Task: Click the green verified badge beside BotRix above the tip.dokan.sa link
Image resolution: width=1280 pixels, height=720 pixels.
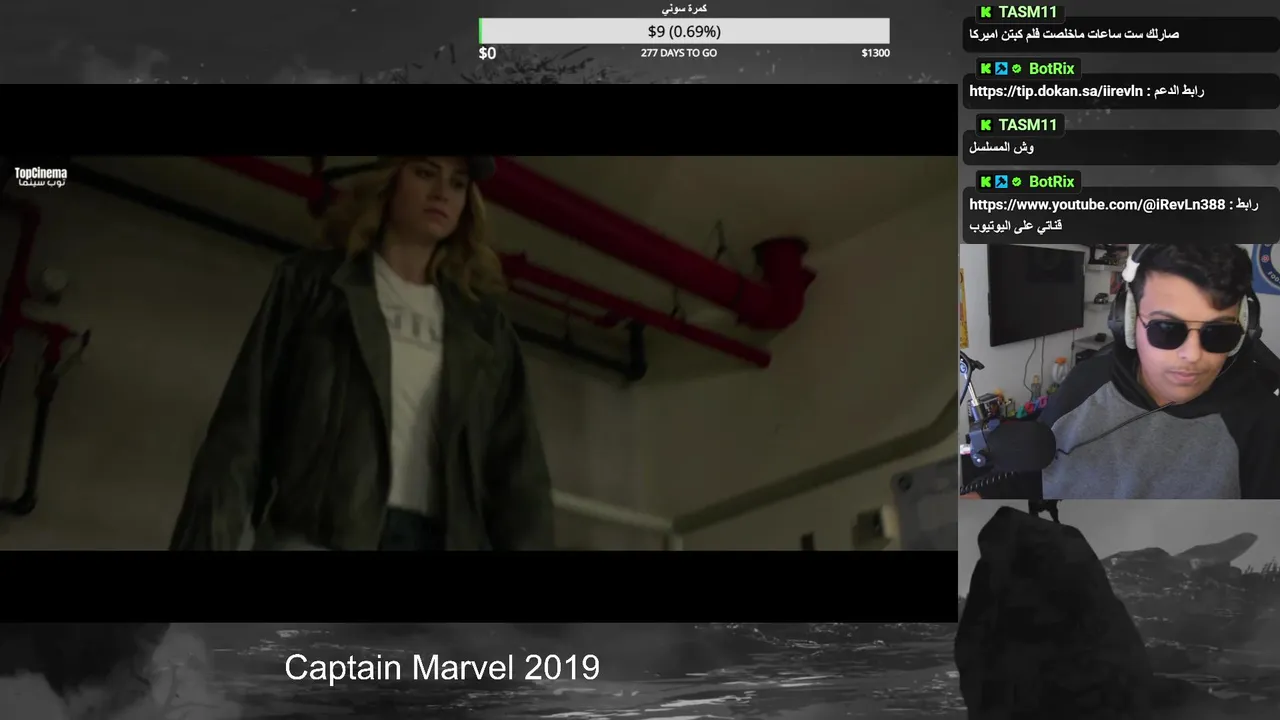Action: point(1016,69)
